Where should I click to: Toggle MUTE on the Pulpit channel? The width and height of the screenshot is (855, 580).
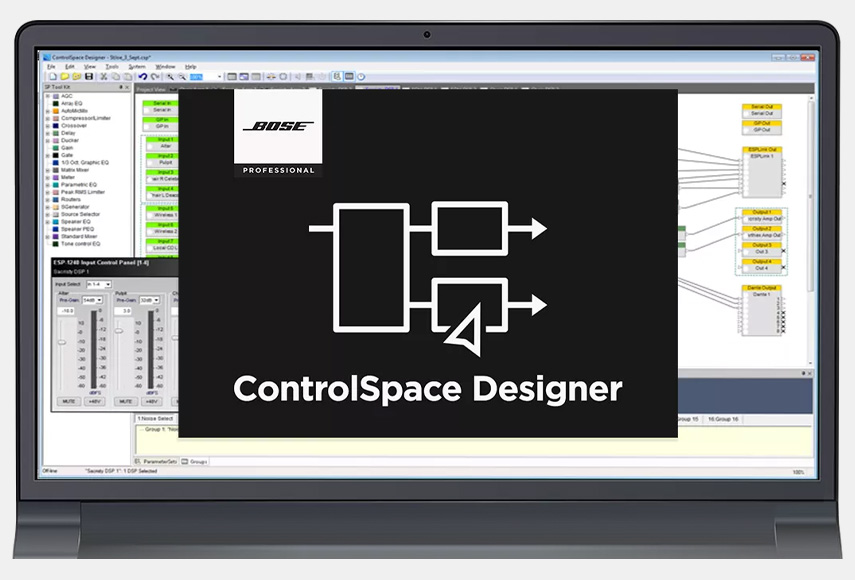(125, 401)
